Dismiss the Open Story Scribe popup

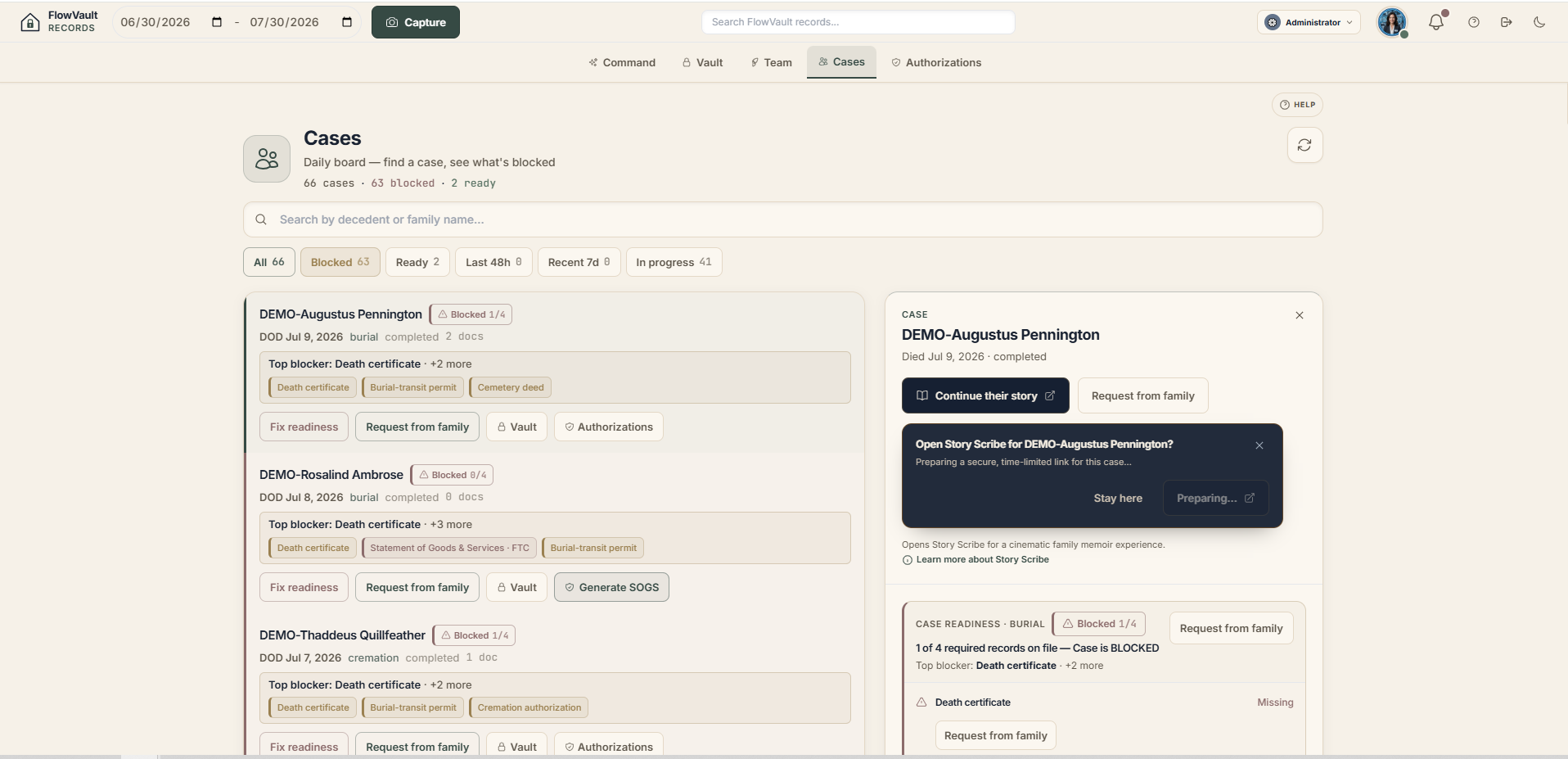click(1259, 445)
